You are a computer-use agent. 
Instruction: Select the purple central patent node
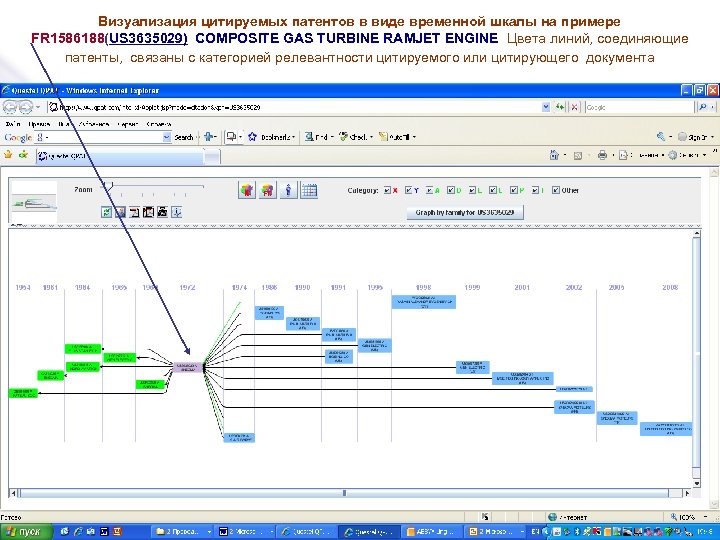188,367
